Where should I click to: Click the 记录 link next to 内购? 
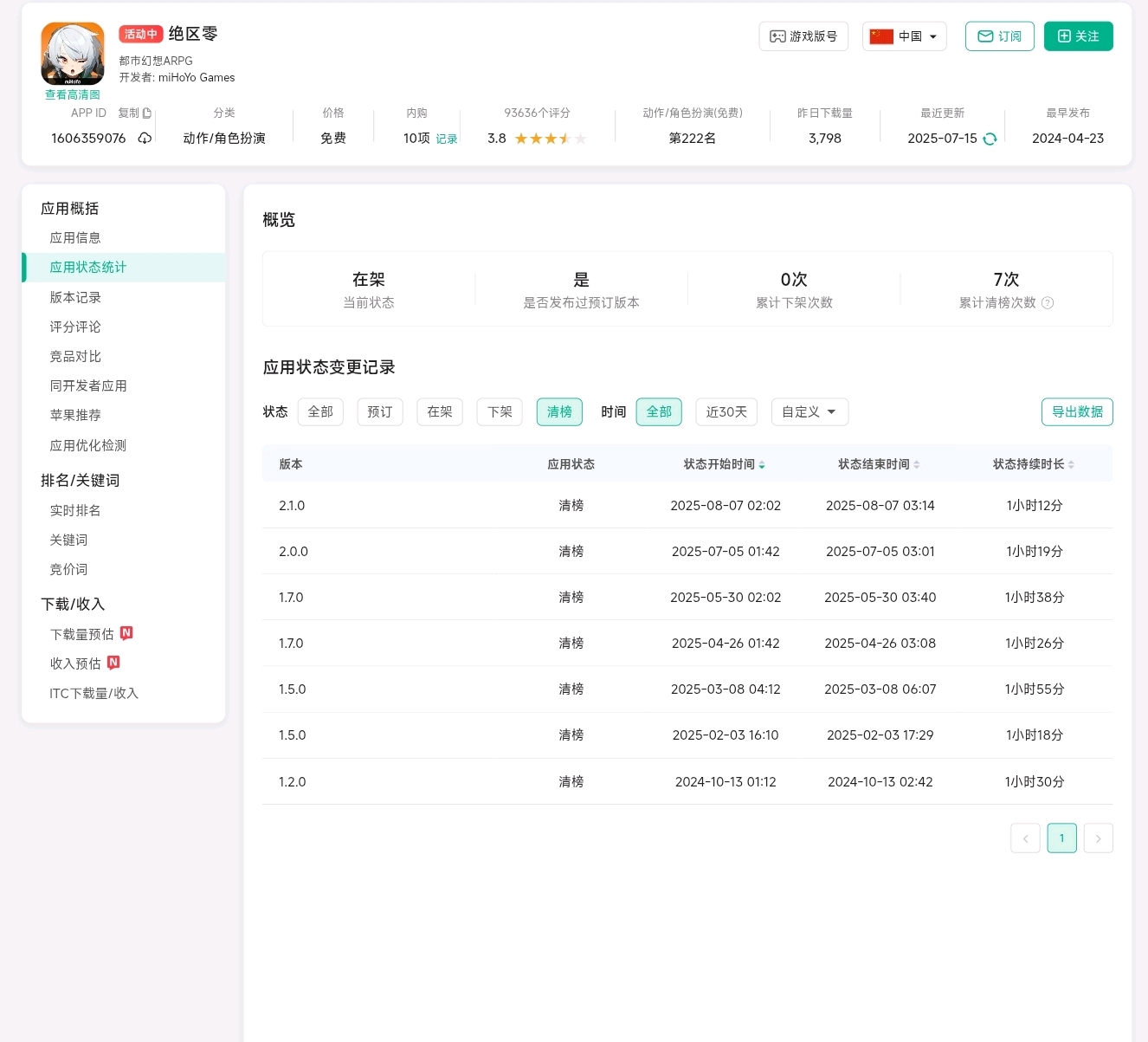(x=447, y=139)
